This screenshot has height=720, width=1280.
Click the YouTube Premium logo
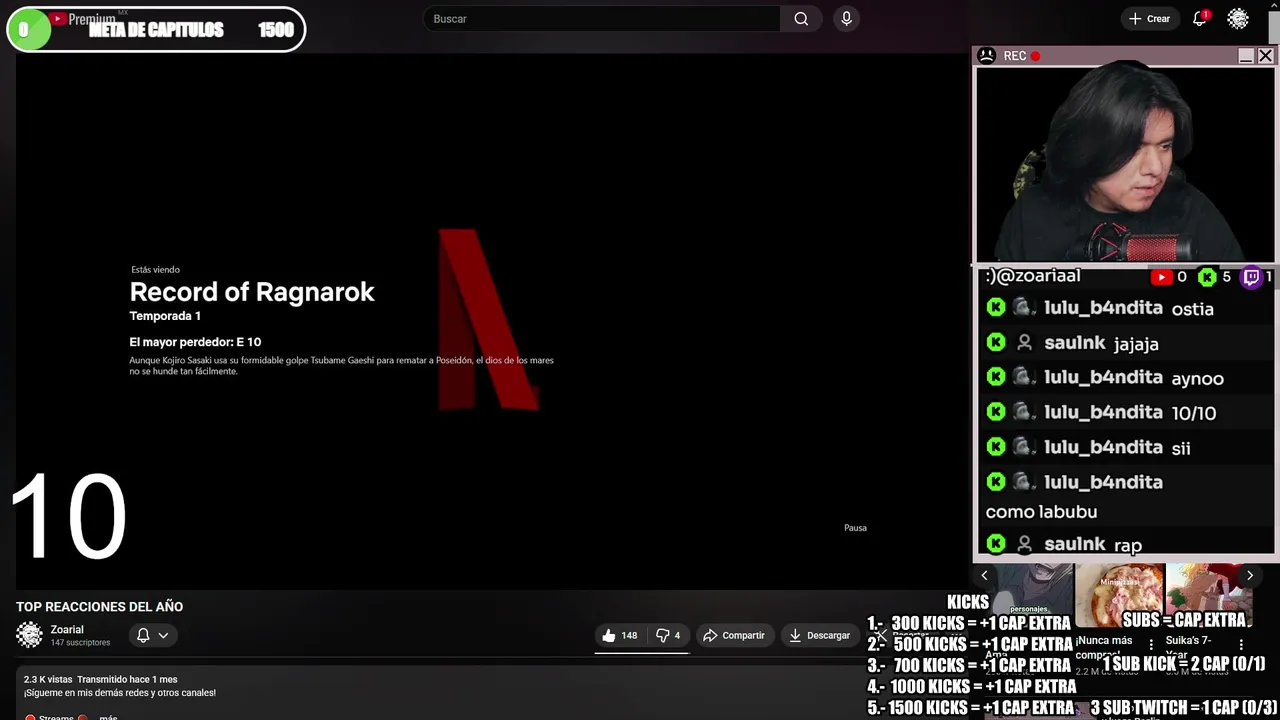[83, 19]
